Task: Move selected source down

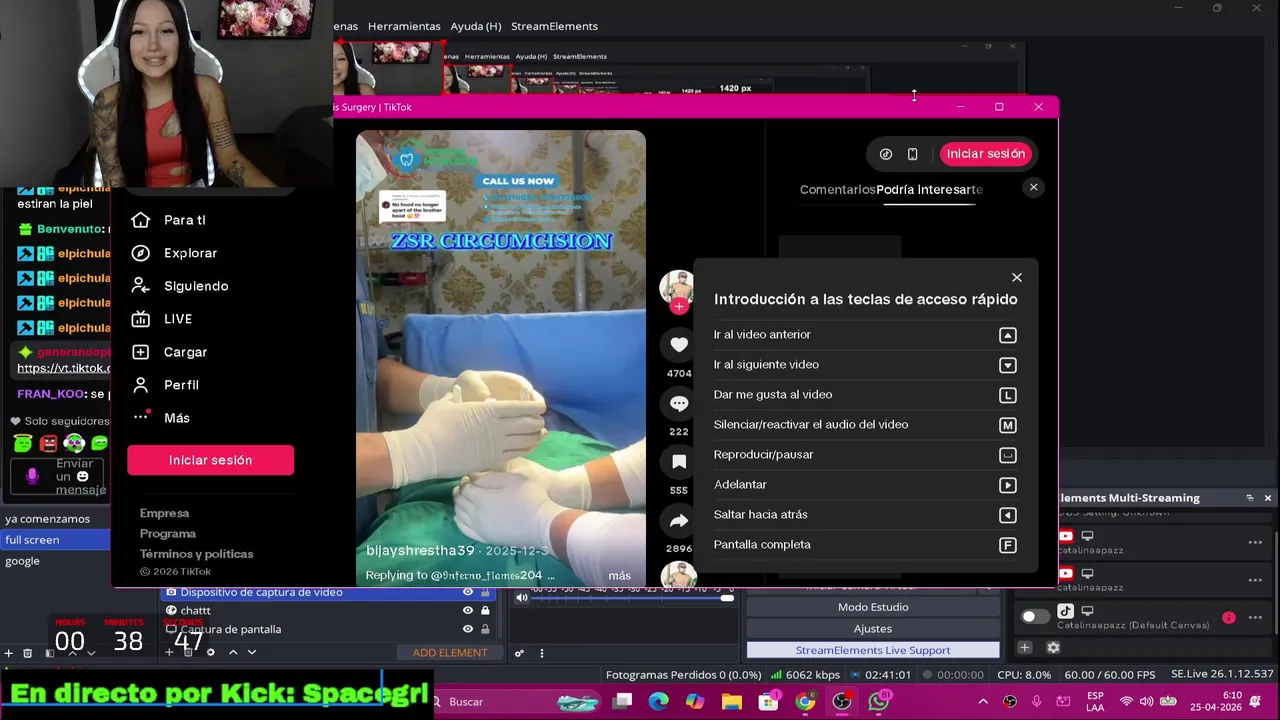Action: click(x=252, y=653)
